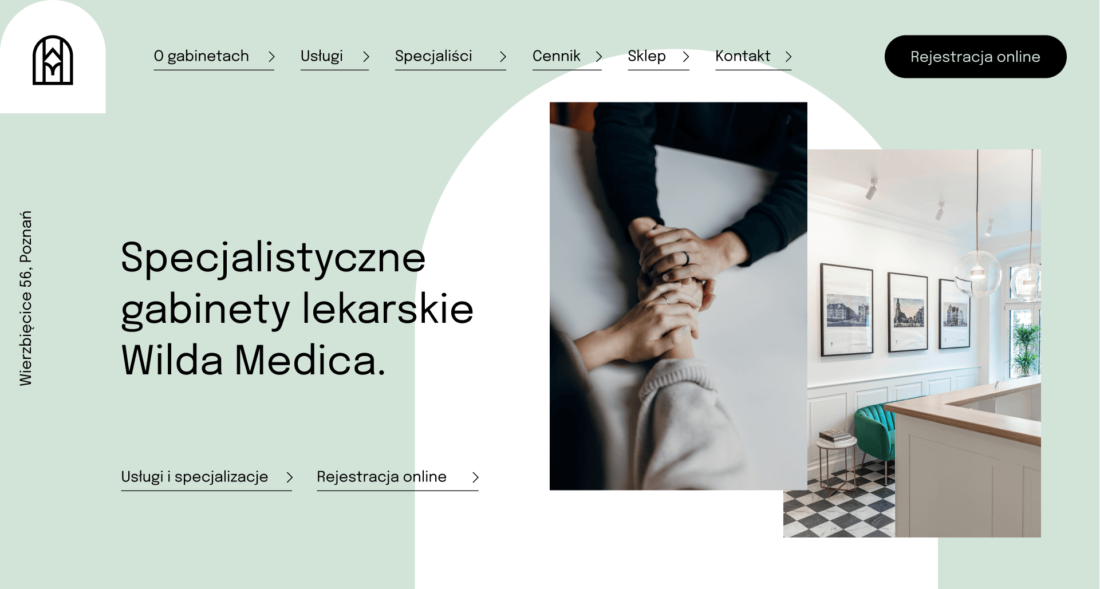This screenshot has height=589, width=1100.
Task: Click arrow after bottom Rejestracja online link
Action: coord(475,478)
